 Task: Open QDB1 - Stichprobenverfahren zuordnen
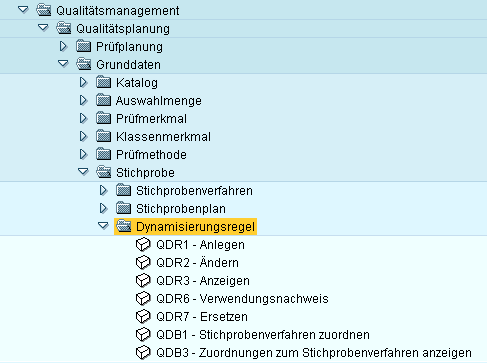(x=263, y=335)
